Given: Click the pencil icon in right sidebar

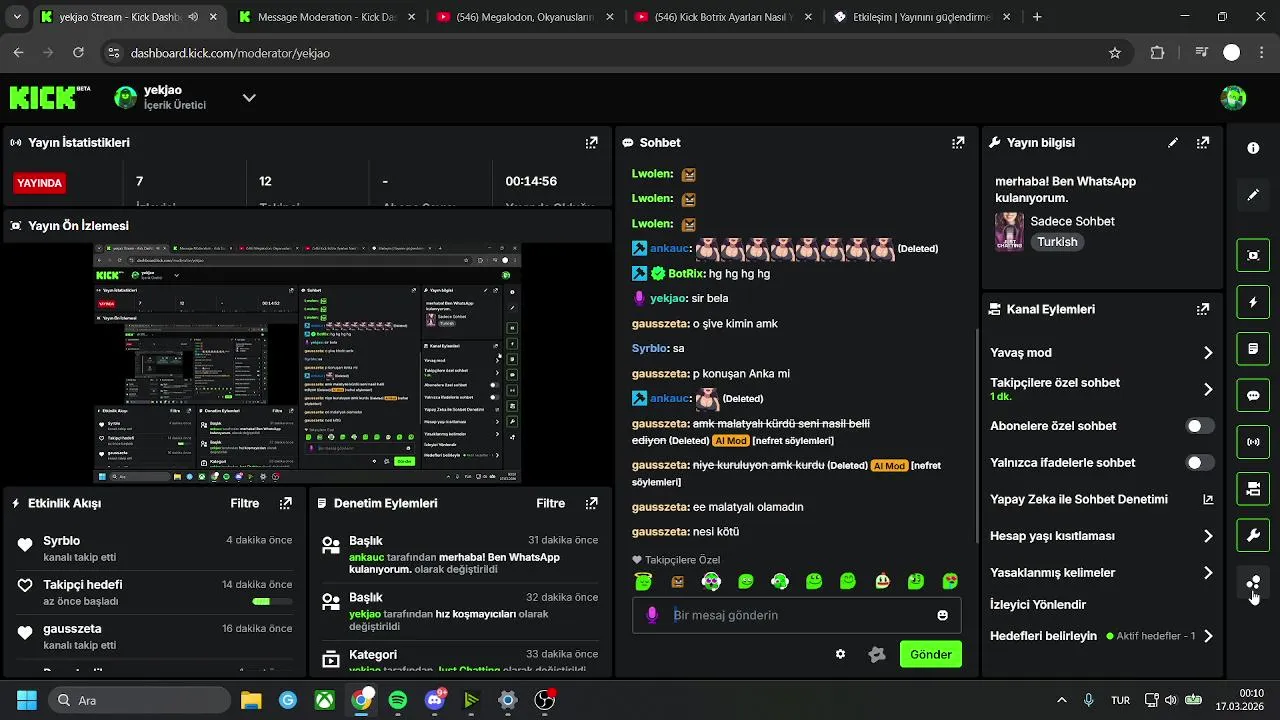Looking at the screenshot, I should click(1253, 195).
